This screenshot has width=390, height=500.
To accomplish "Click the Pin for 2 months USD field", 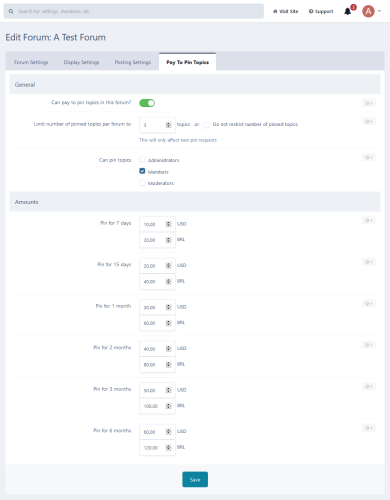I will (157, 349).
